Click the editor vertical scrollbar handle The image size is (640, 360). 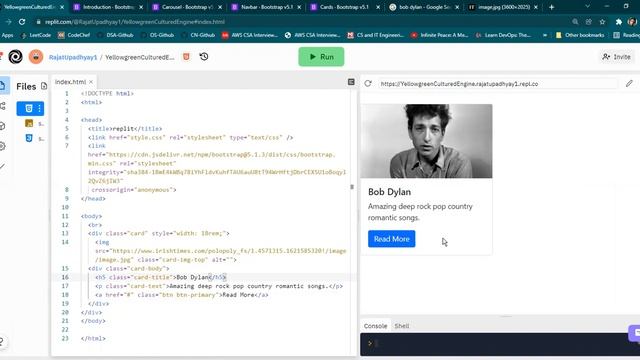pyautogui.click(x=352, y=187)
